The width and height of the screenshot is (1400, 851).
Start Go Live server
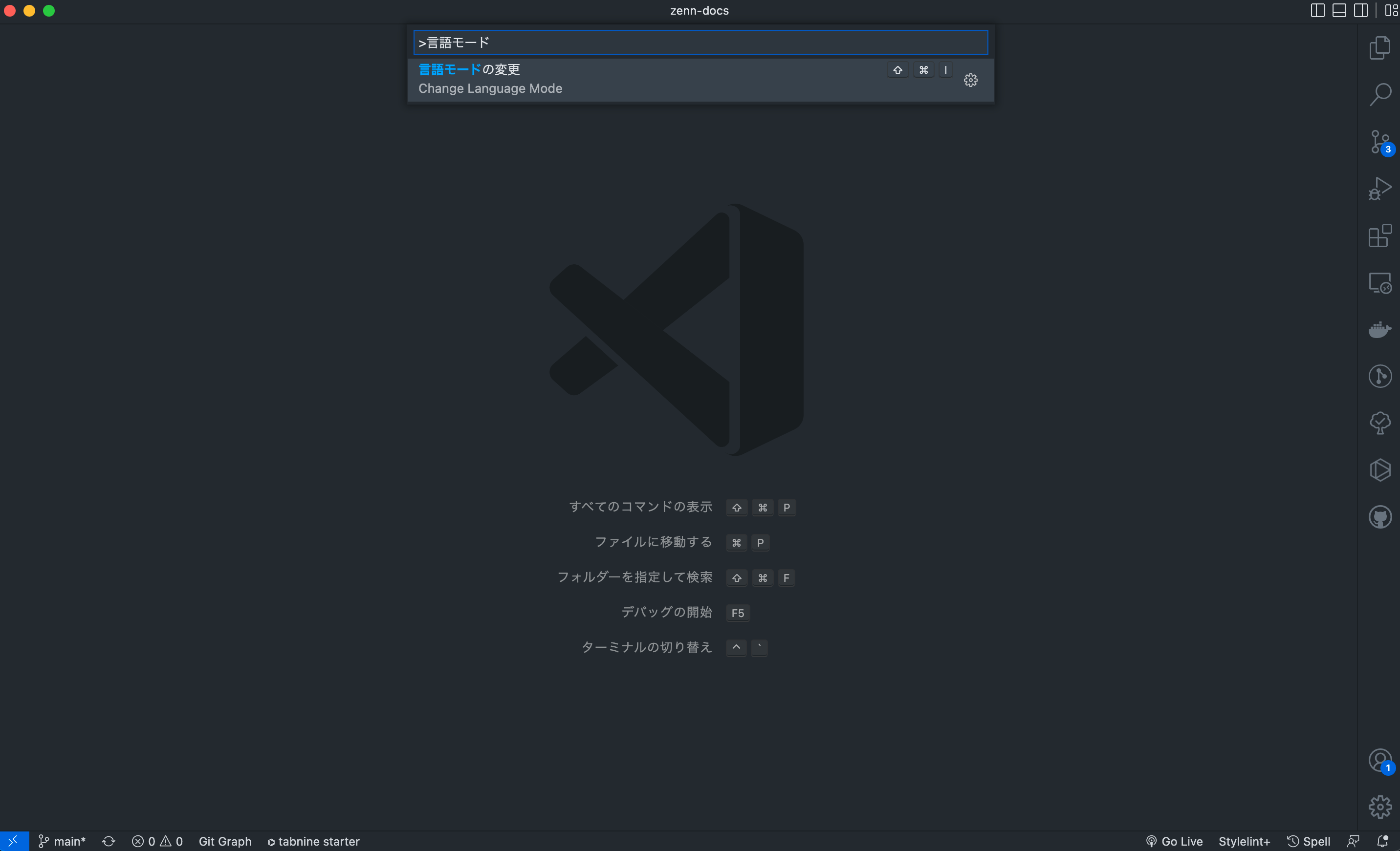tap(1174, 841)
